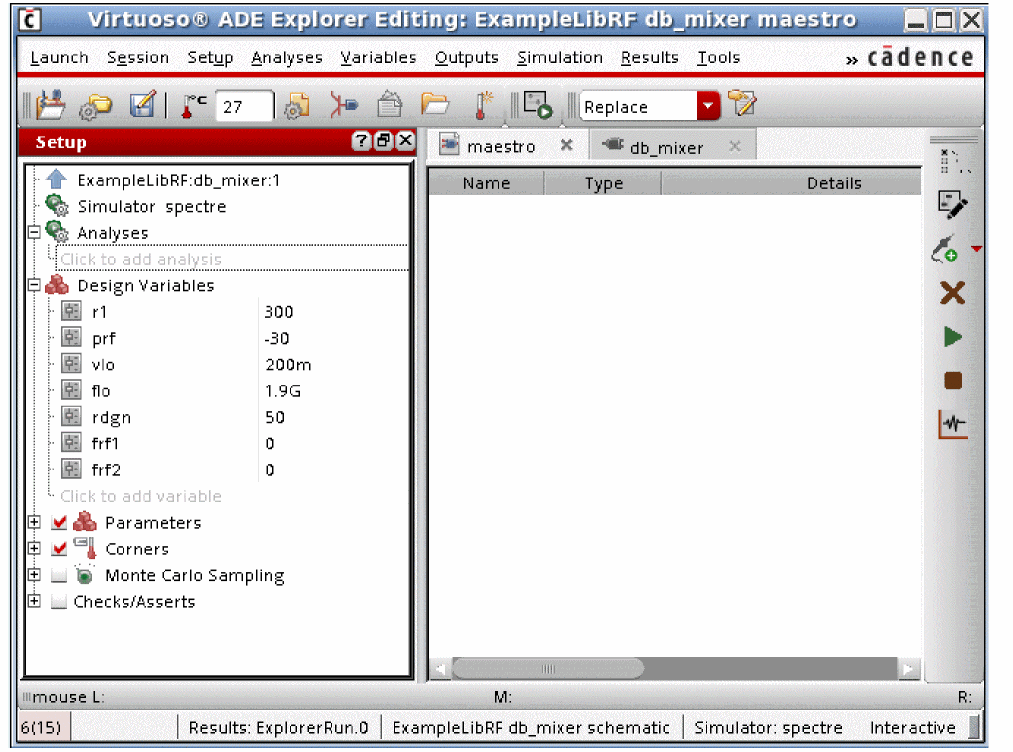Screen dimensions: 1013x752
Task: Close the maestro tab
Action: 566,145
